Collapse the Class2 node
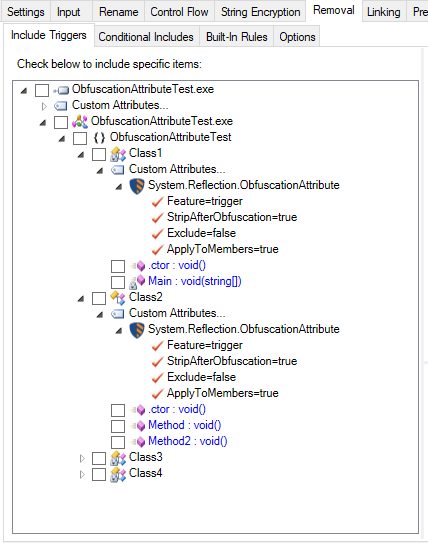 [81, 299]
